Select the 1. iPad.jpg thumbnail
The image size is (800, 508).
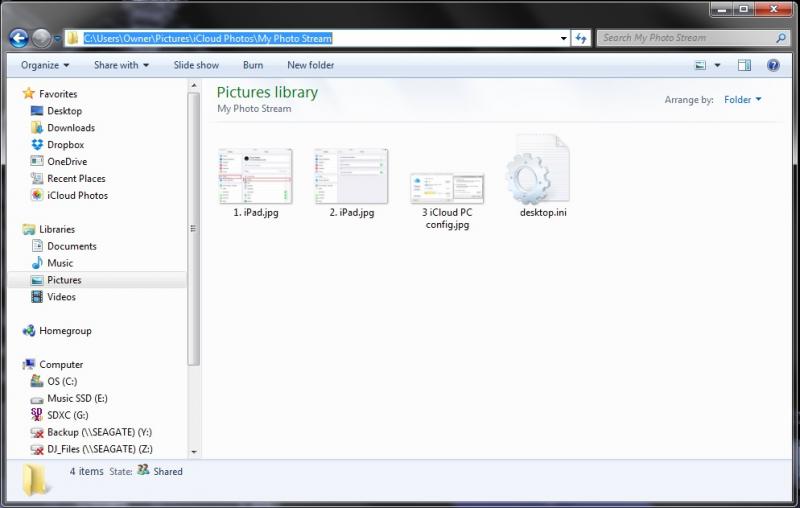click(255, 176)
